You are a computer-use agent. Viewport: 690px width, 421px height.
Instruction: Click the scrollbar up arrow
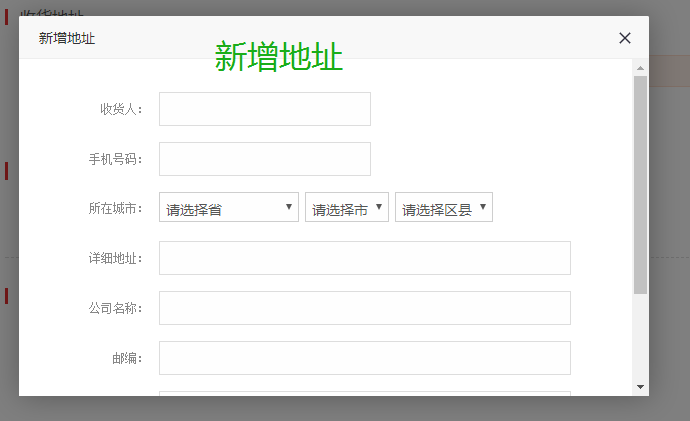(x=640, y=68)
